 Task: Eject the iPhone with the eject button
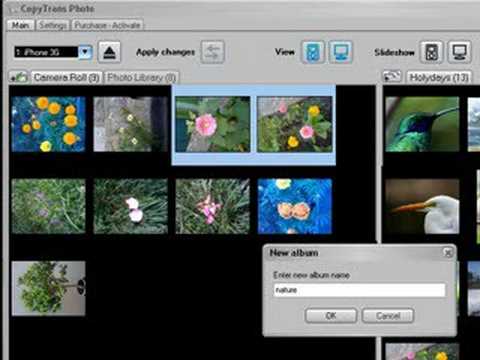coord(109,52)
